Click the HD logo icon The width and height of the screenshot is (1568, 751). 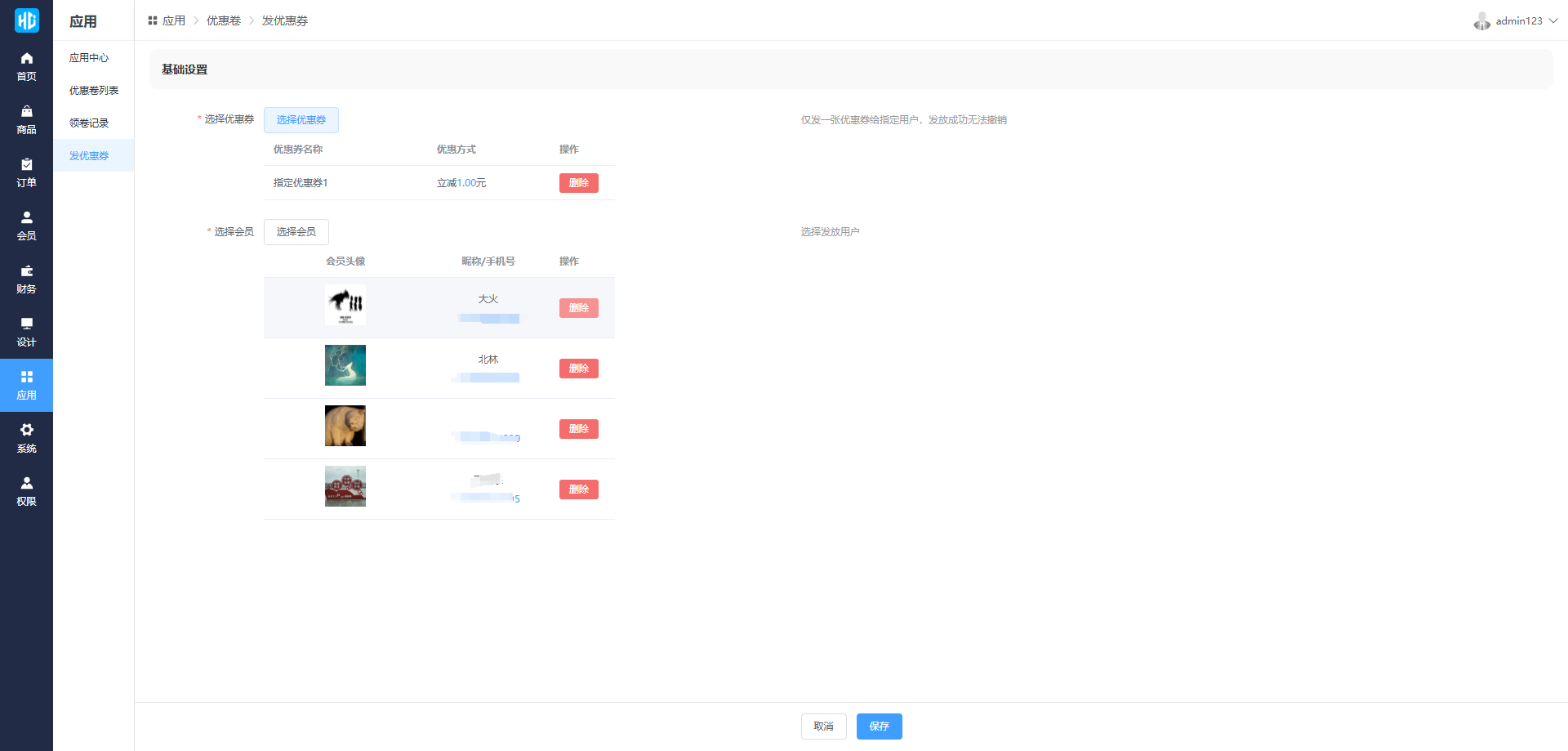point(26,20)
